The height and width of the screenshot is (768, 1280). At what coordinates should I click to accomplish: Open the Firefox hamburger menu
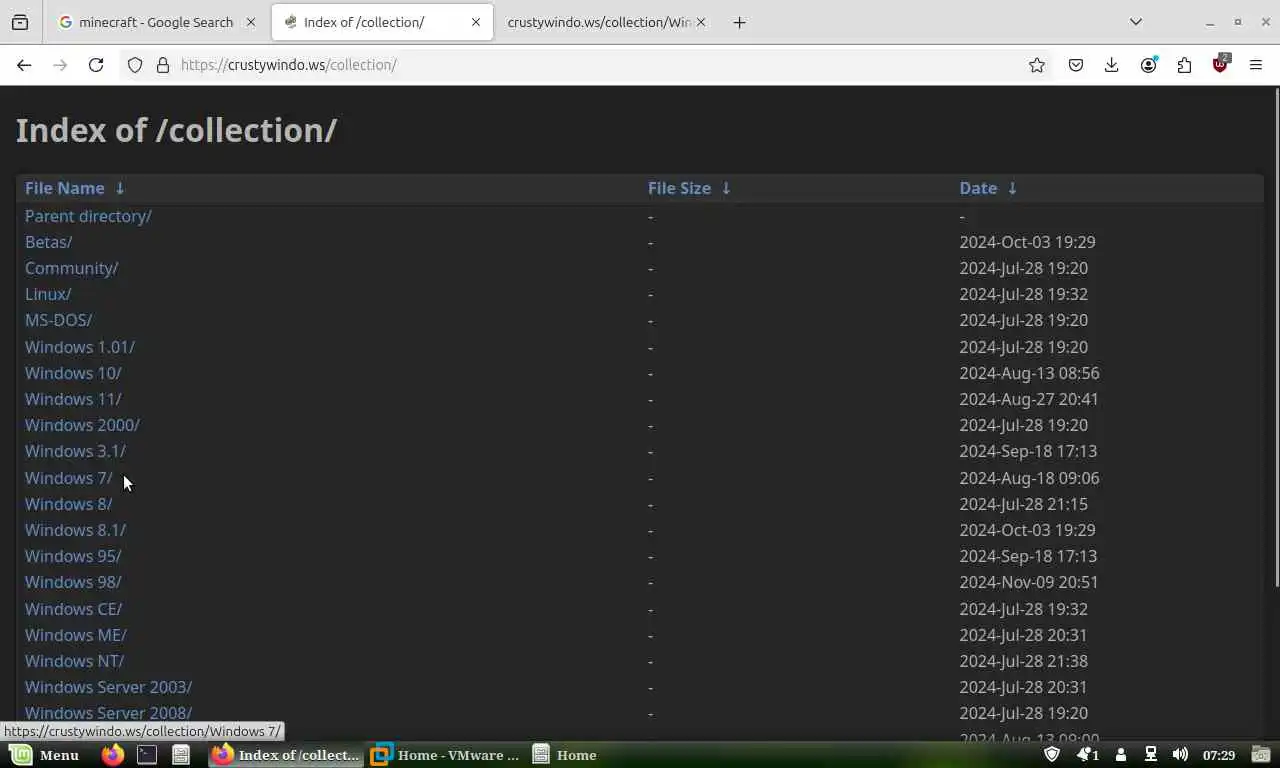tap(1256, 65)
